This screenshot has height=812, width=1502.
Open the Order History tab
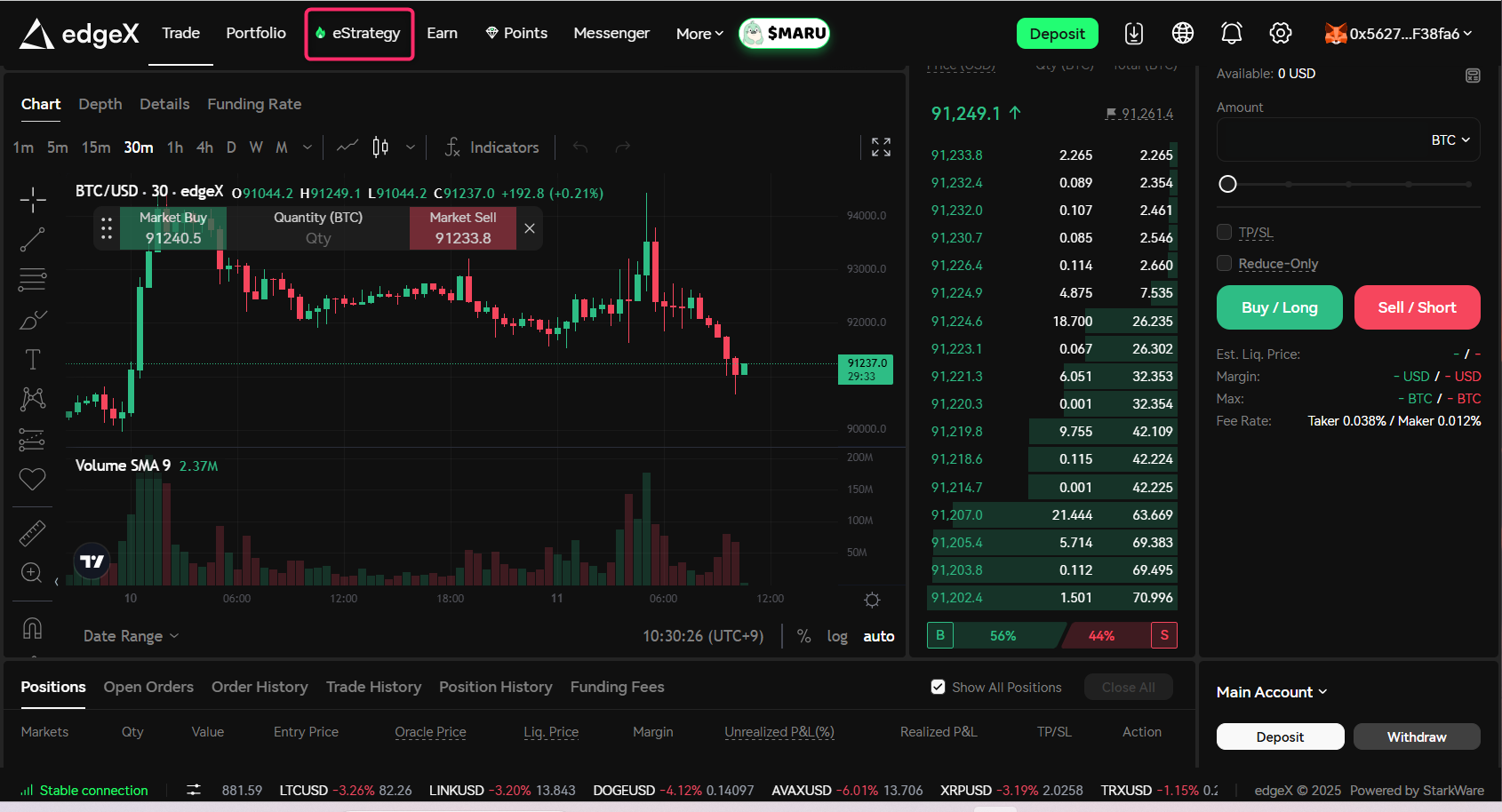pyautogui.click(x=260, y=687)
